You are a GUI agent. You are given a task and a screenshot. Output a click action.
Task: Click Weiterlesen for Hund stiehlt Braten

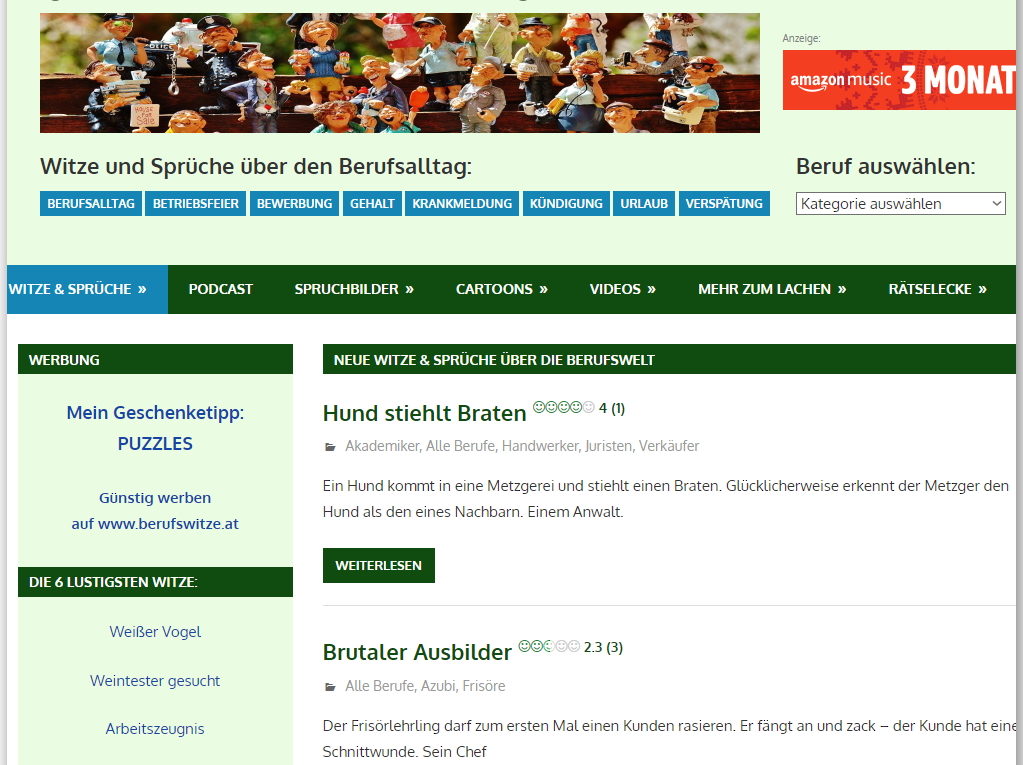pyautogui.click(x=379, y=565)
